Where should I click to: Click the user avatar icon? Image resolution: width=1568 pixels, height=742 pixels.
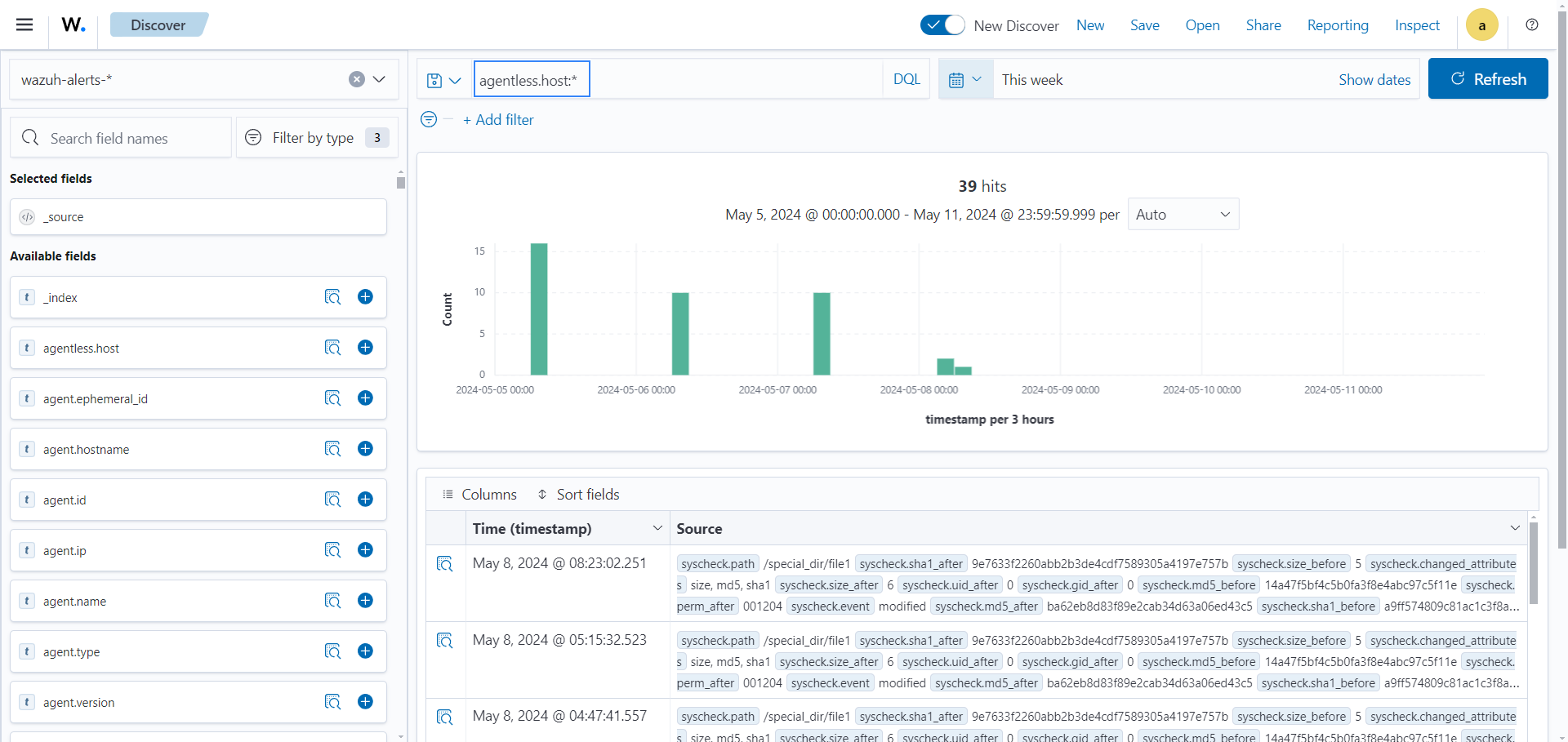(1481, 24)
